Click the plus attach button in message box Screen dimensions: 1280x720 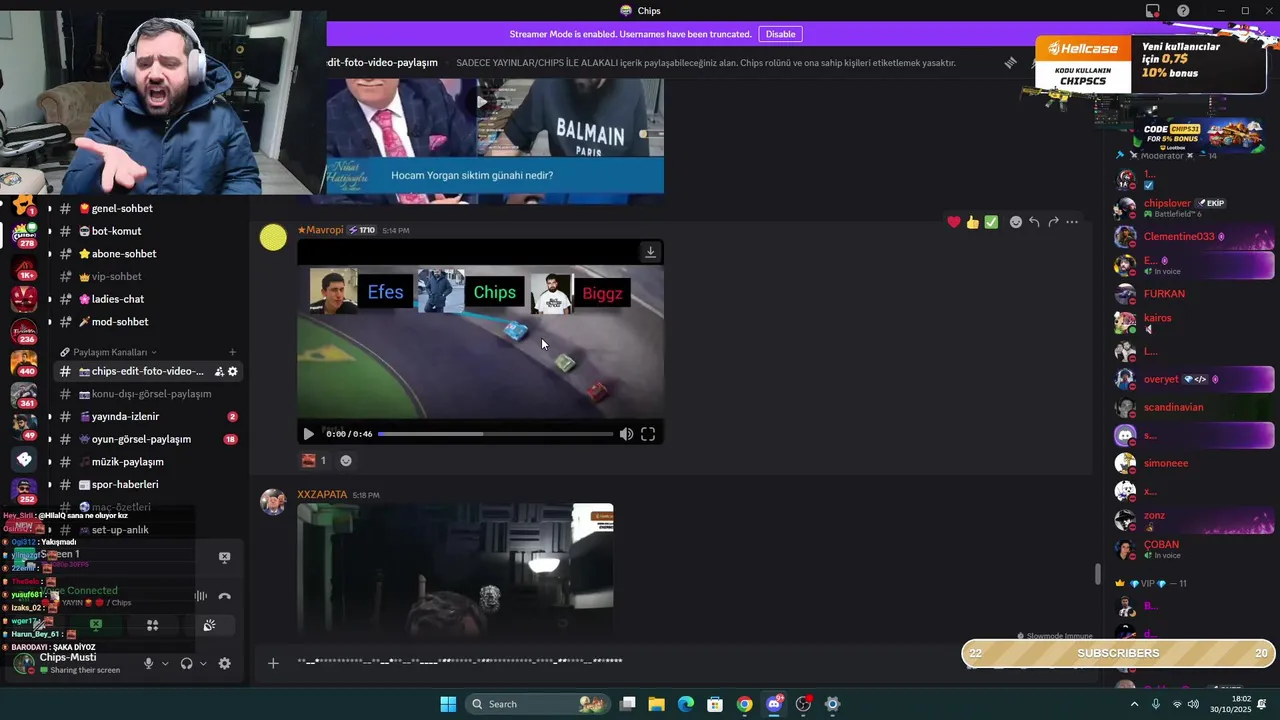pyautogui.click(x=273, y=663)
